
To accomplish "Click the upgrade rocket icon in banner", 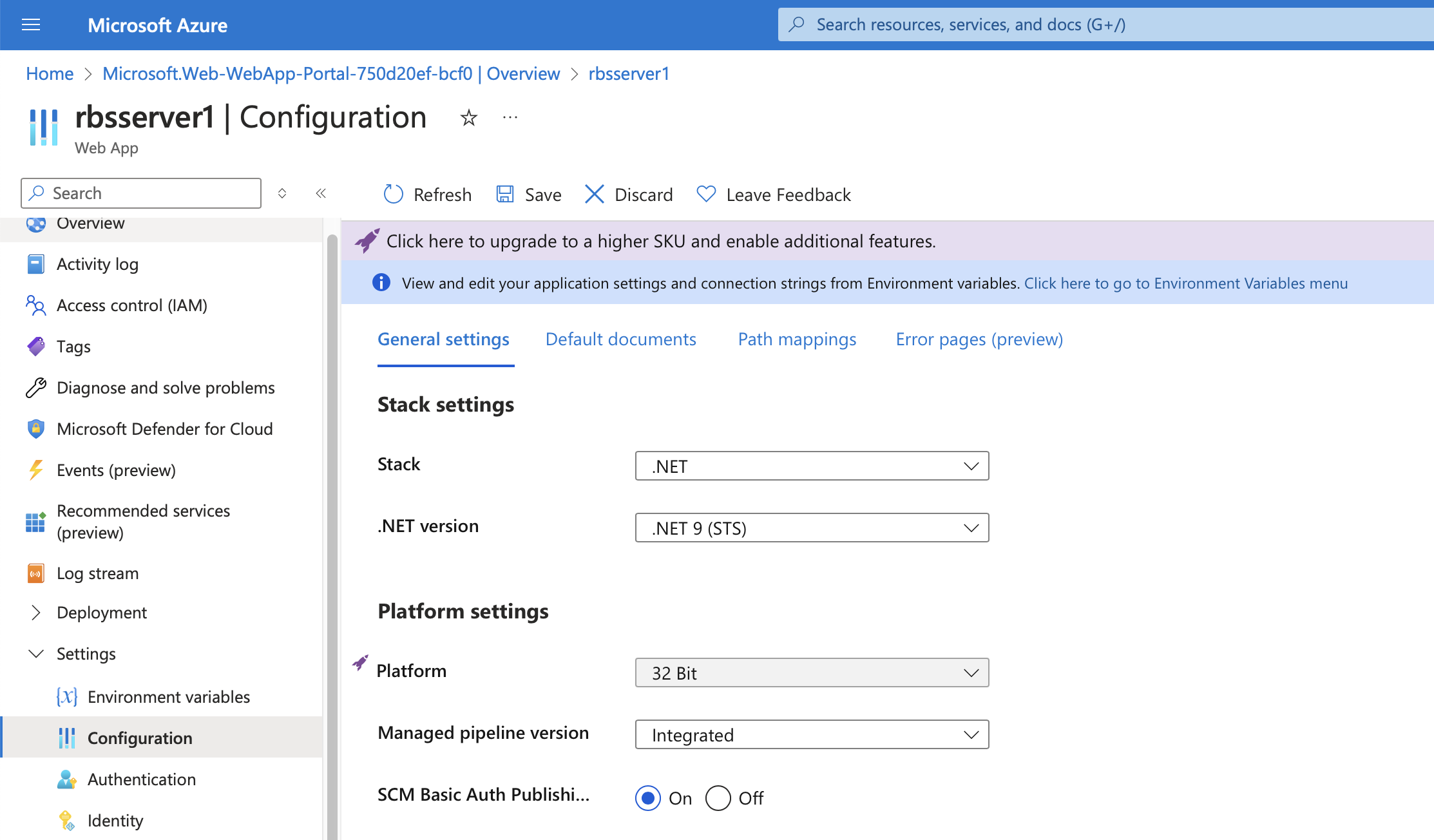I will click(367, 241).
